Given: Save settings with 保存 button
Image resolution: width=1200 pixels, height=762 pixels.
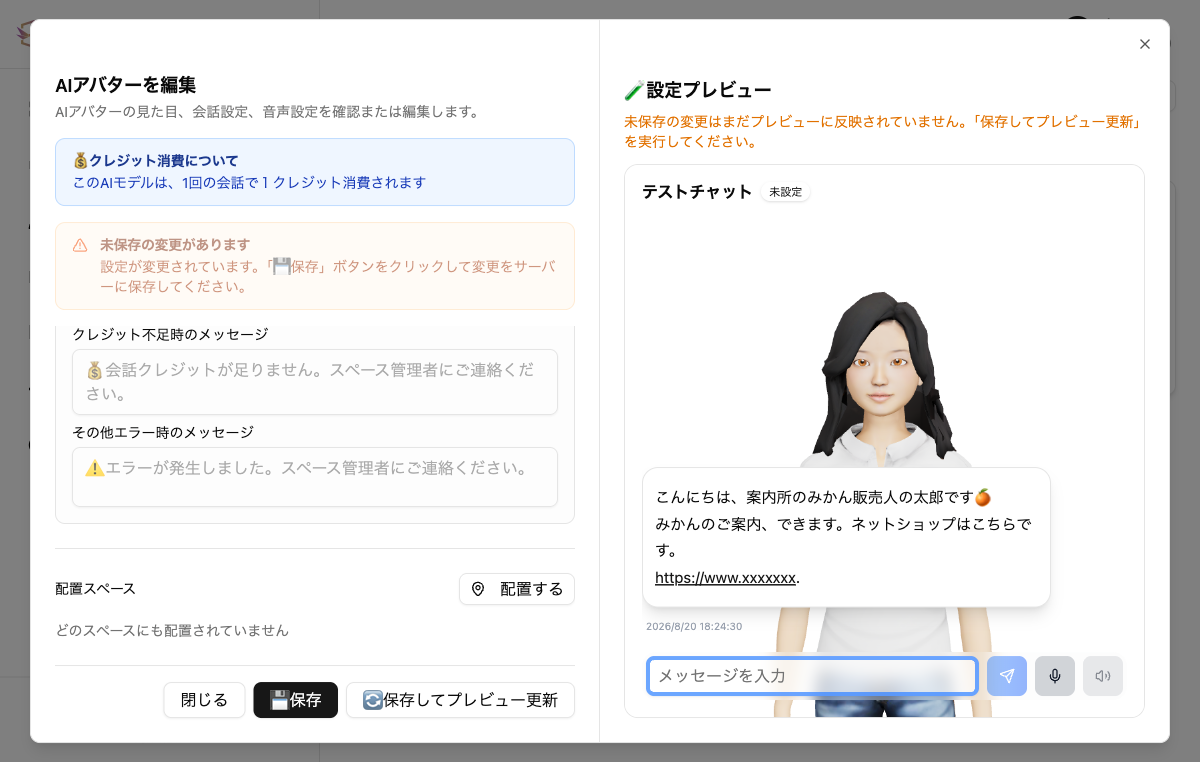Looking at the screenshot, I should click(x=296, y=700).
